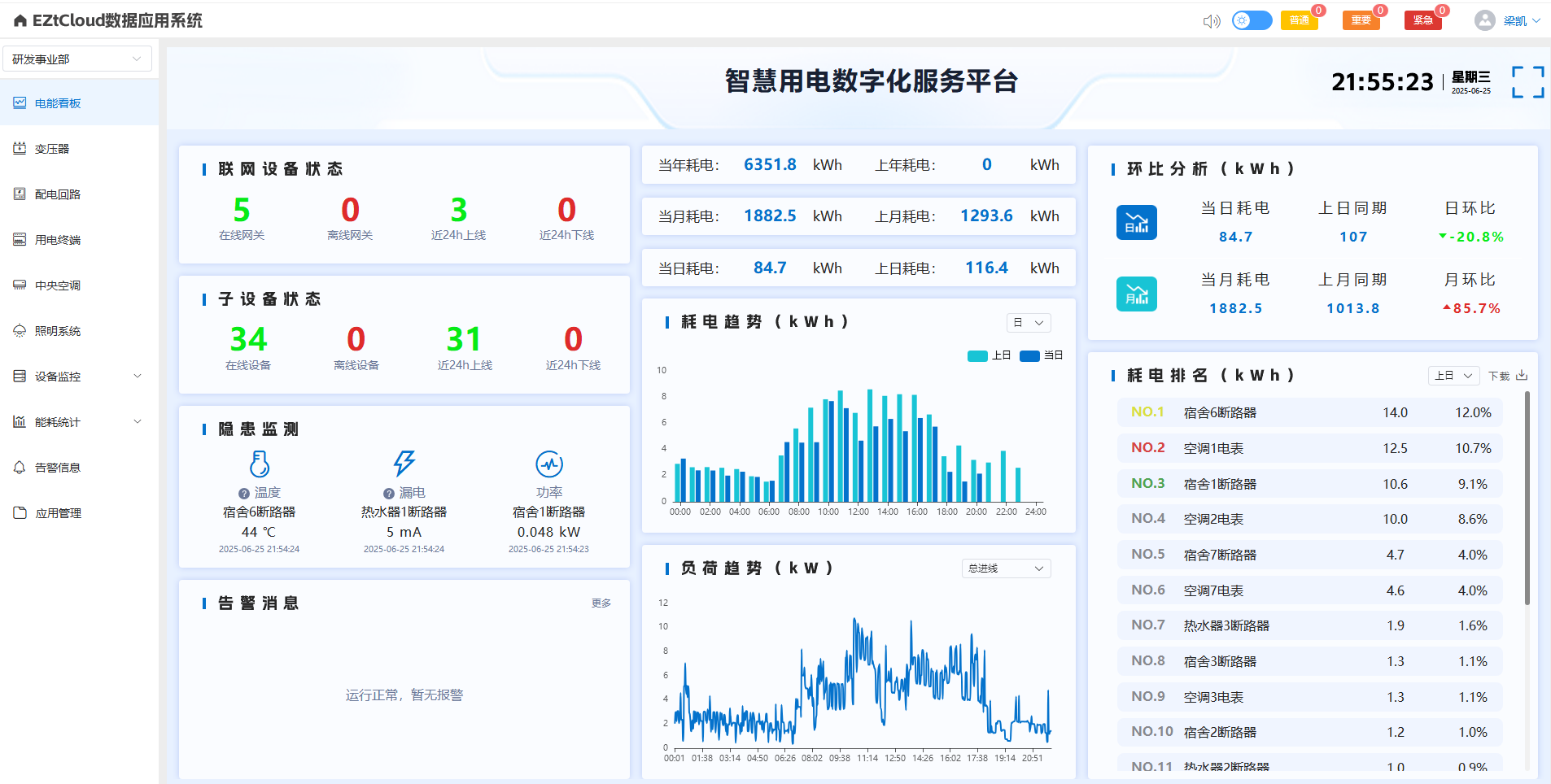
Task: Open the 研发事业部 department dropdown
Action: coord(77,59)
